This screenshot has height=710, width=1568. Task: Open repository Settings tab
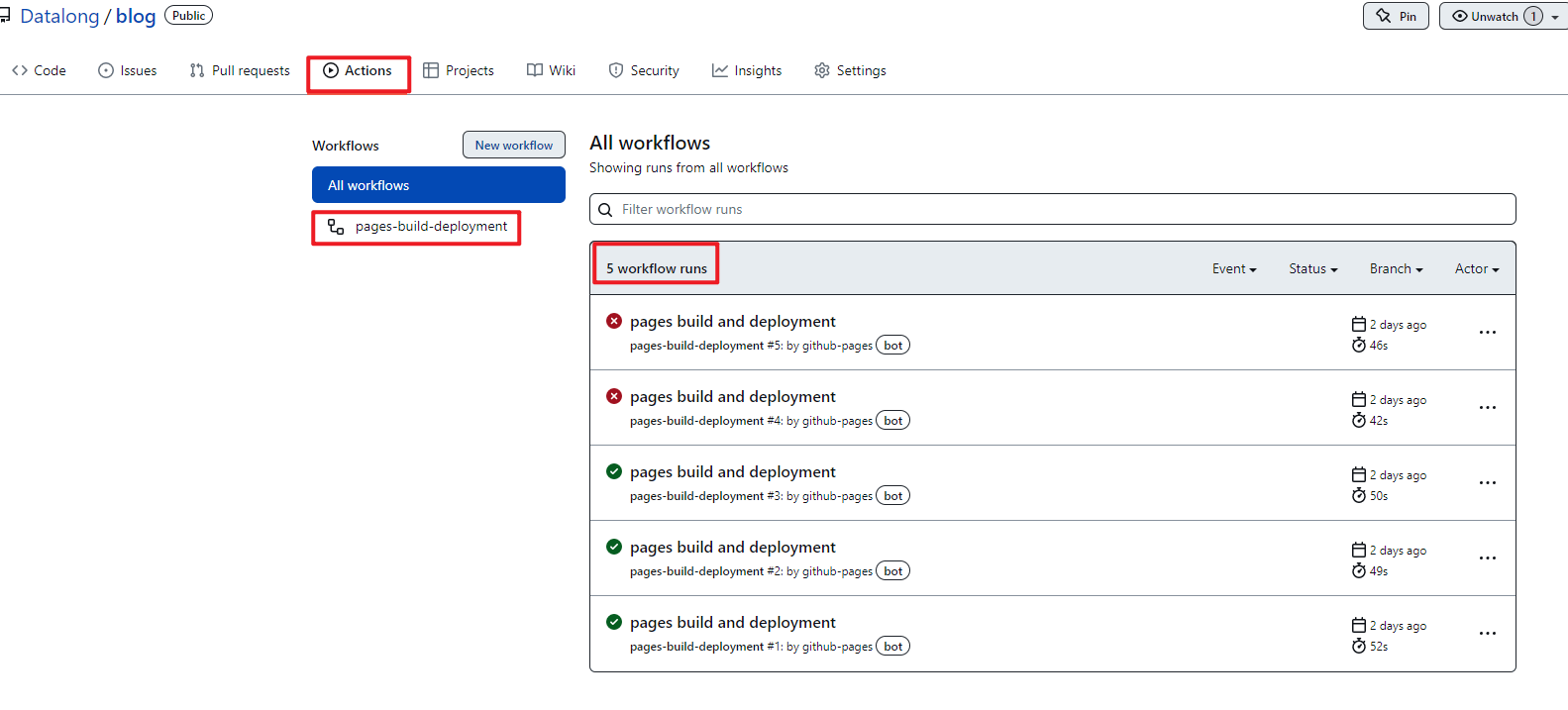tap(850, 71)
